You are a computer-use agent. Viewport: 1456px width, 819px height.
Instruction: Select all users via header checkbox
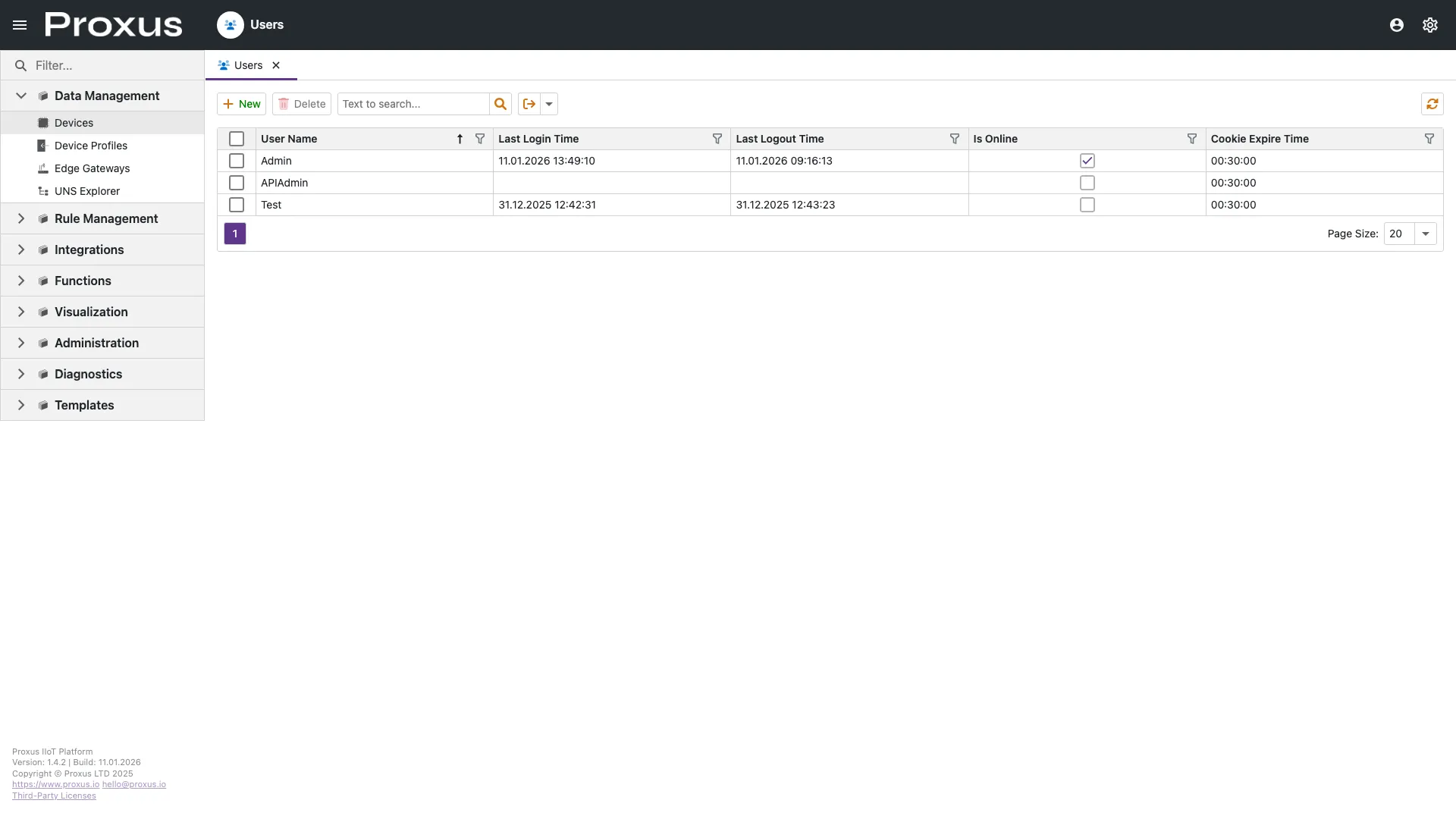click(x=236, y=139)
